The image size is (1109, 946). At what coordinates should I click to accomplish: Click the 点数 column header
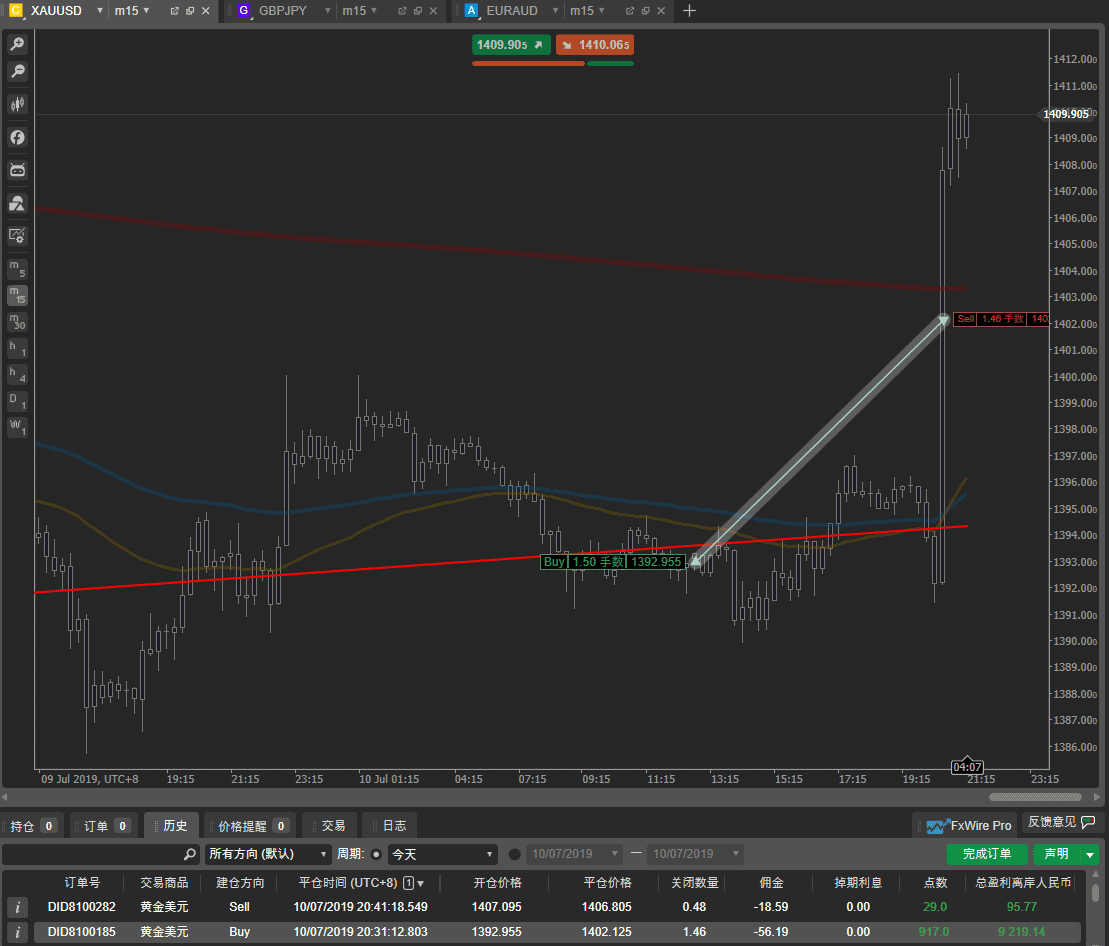click(935, 883)
